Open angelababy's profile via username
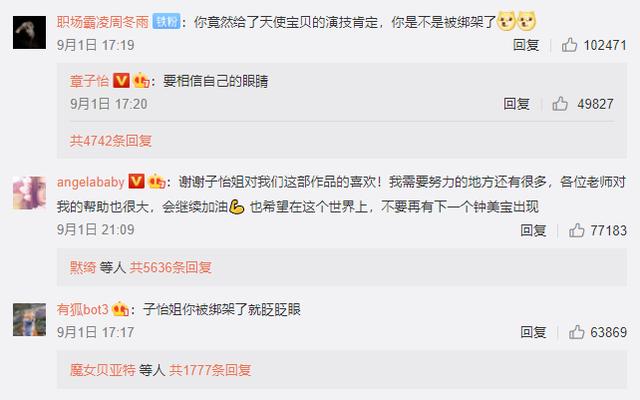Viewport: 640px width, 400px height. 91,182
